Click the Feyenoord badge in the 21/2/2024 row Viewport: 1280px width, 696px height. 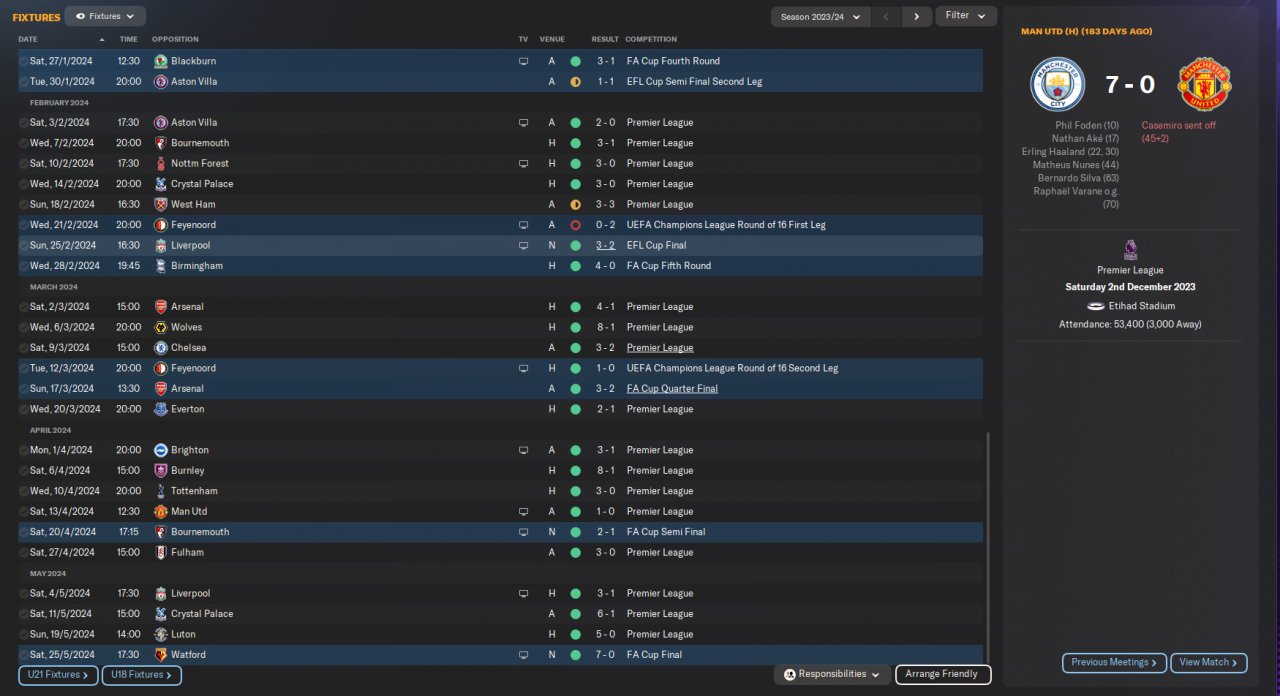coord(160,225)
